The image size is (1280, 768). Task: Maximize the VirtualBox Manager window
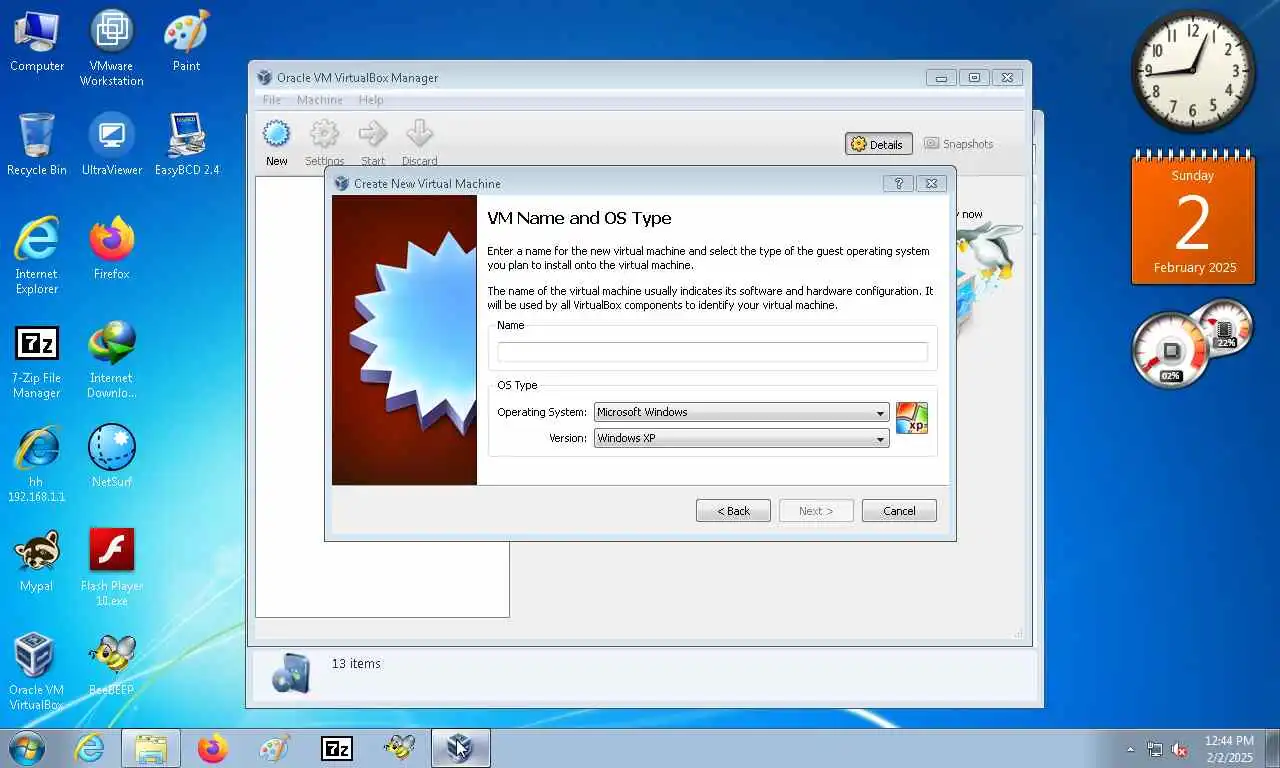point(974,77)
